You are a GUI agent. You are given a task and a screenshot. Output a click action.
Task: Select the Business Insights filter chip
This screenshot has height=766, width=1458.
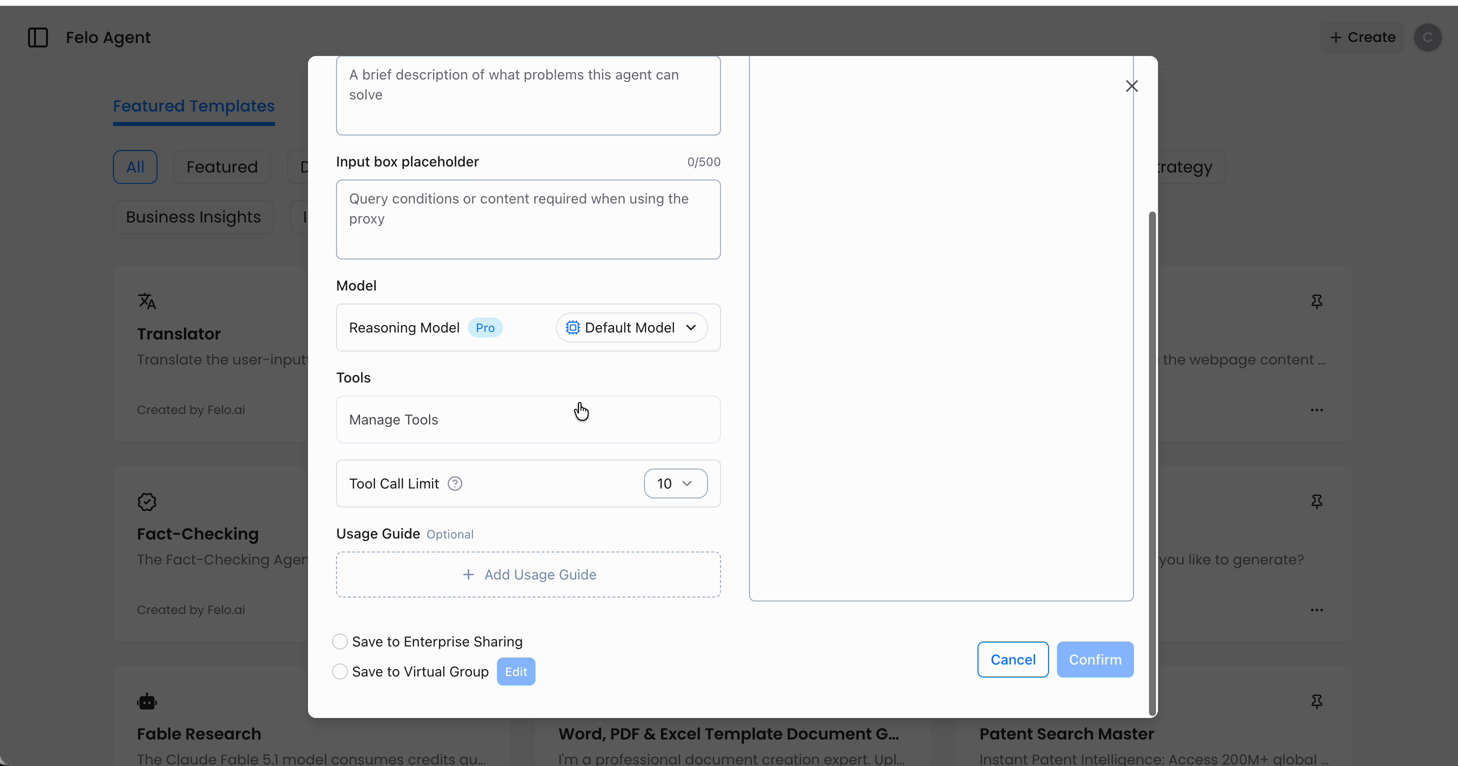(x=193, y=217)
